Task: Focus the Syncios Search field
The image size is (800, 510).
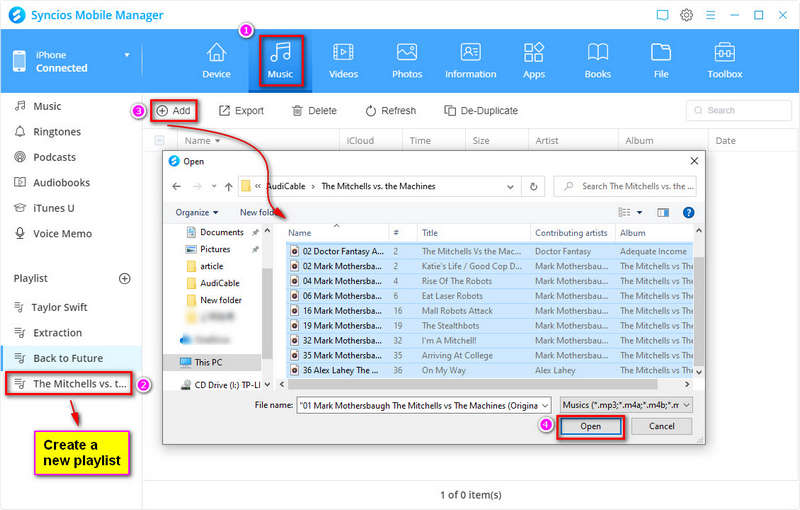Action: [x=738, y=110]
